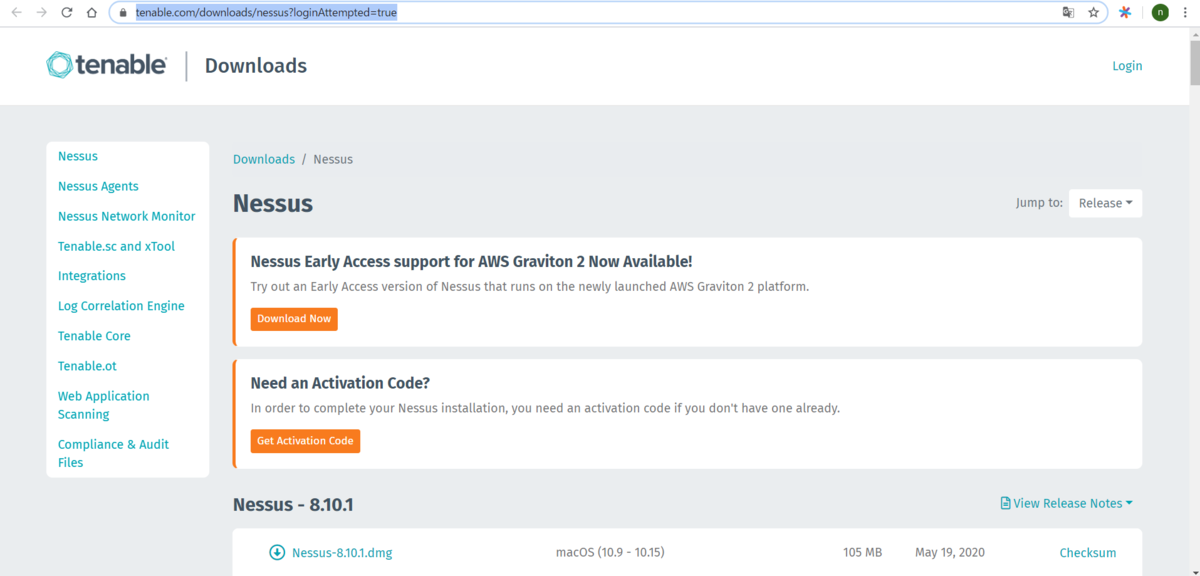Open Tenable.ot downloads

[87, 366]
